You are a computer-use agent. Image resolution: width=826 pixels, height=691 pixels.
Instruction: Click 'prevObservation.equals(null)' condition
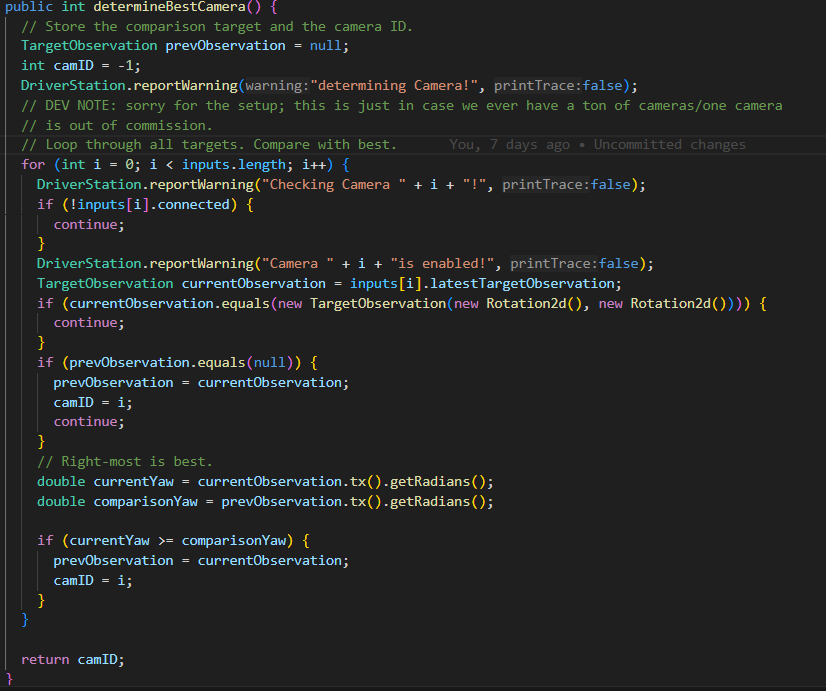pyautogui.click(x=181, y=362)
